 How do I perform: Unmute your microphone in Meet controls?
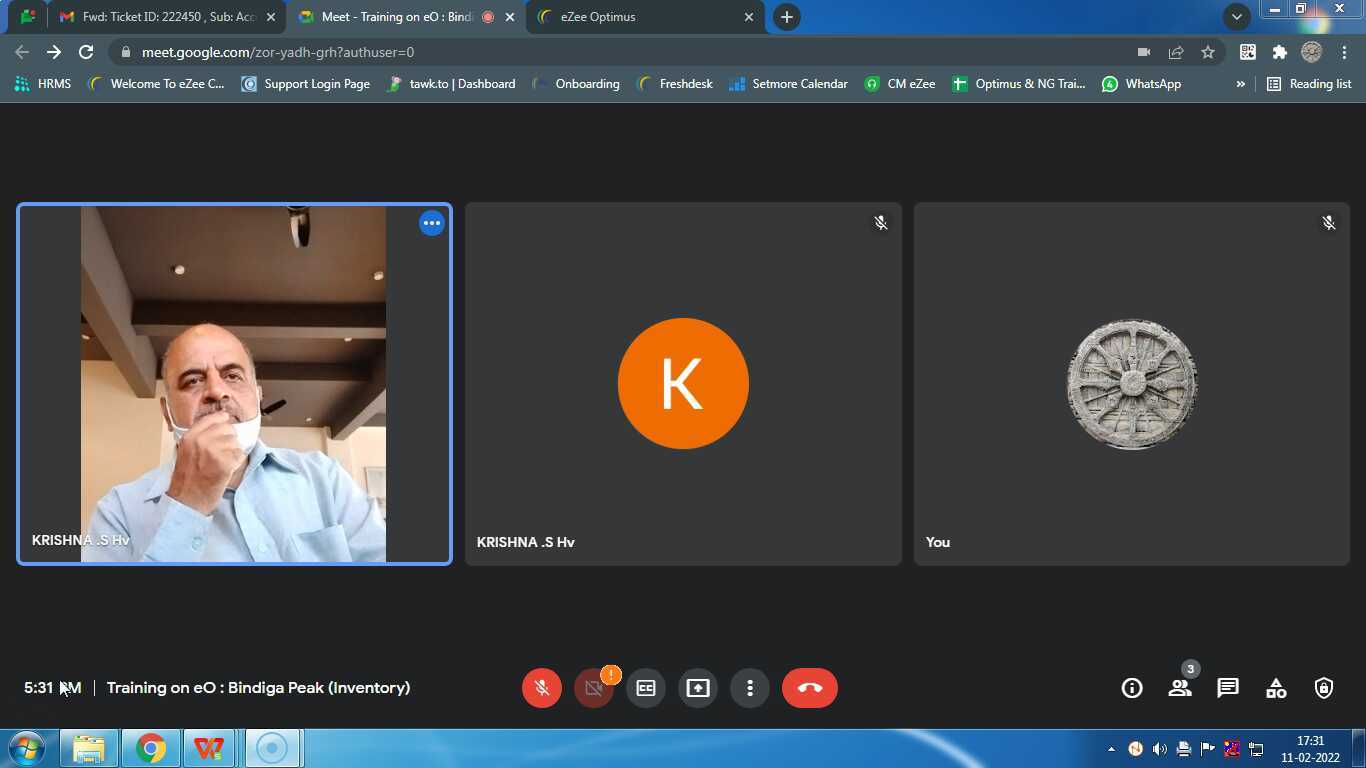[542, 688]
